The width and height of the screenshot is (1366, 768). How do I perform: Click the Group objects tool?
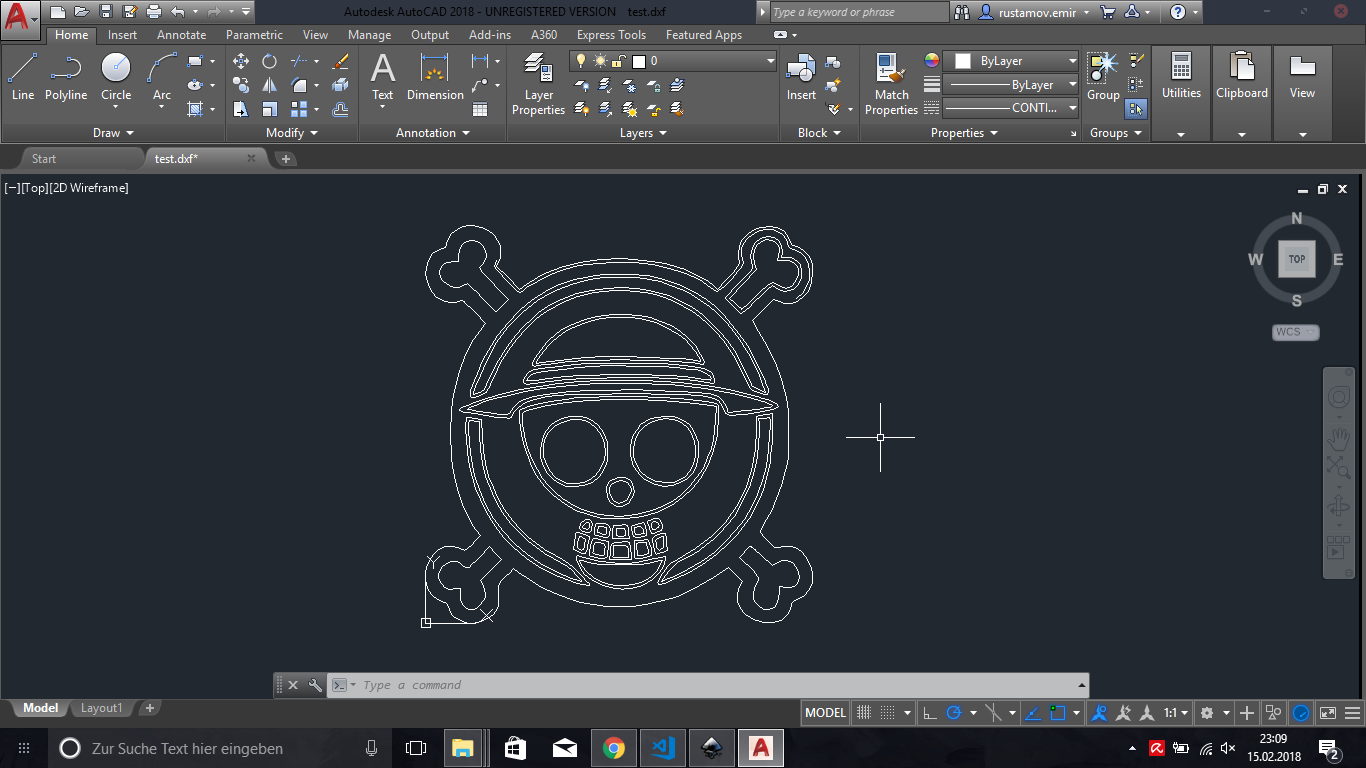click(1103, 77)
